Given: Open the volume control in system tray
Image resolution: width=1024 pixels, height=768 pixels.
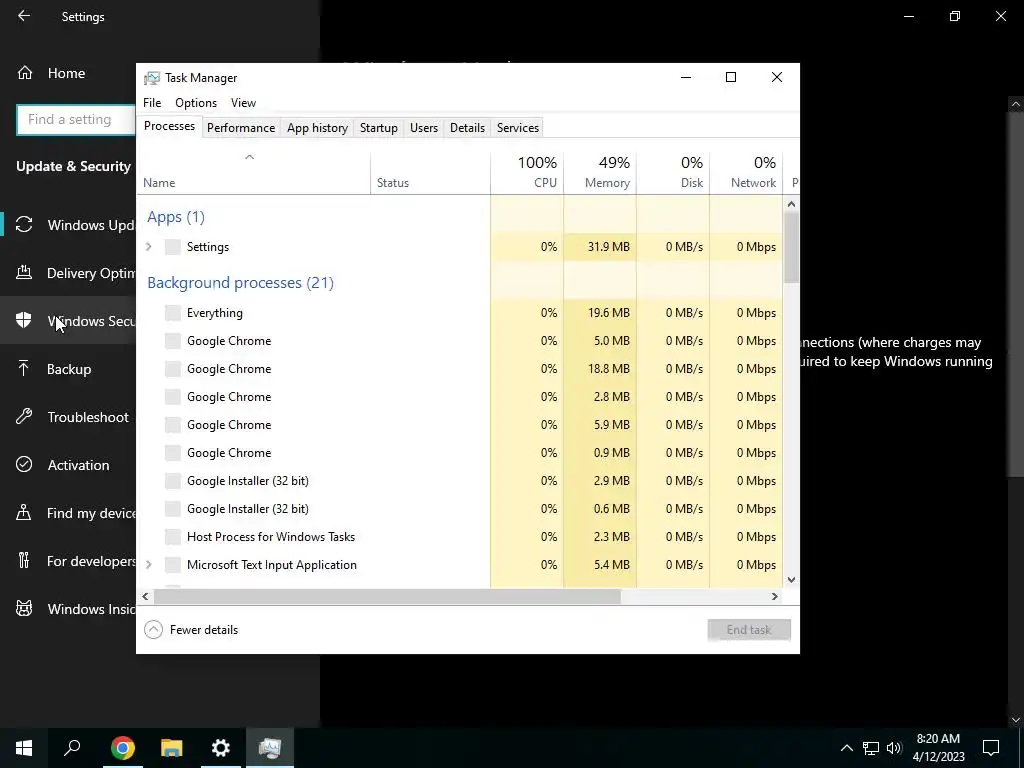Looking at the screenshot, I should pyautogui.click(x=894, y=748).
